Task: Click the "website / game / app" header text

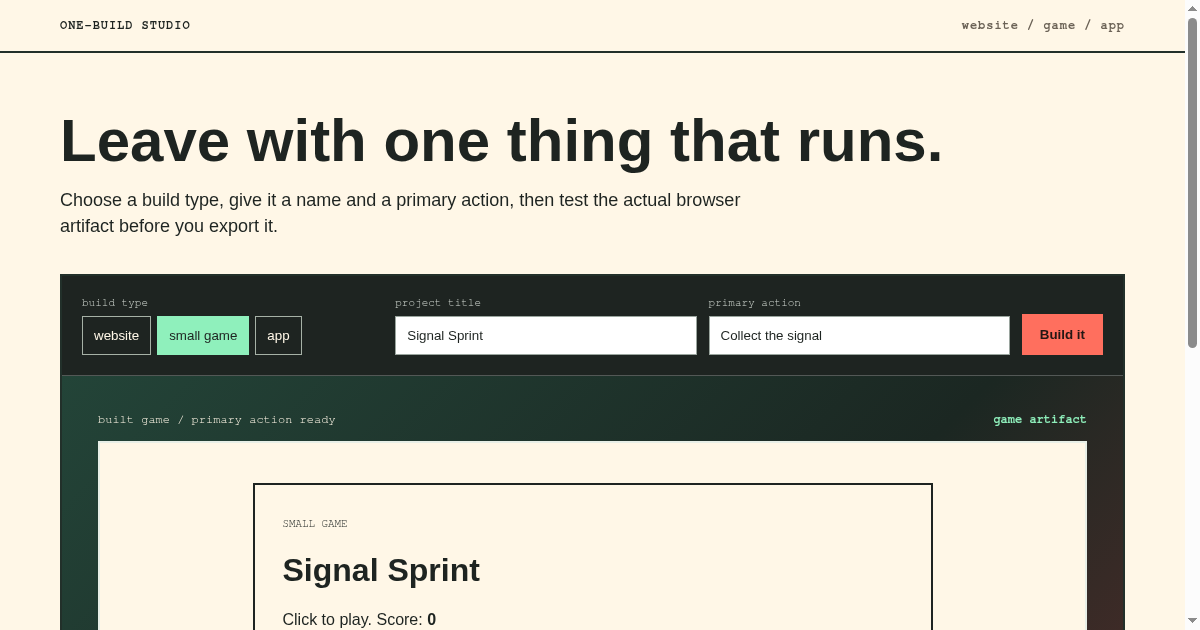Action: pos(1043,25)
